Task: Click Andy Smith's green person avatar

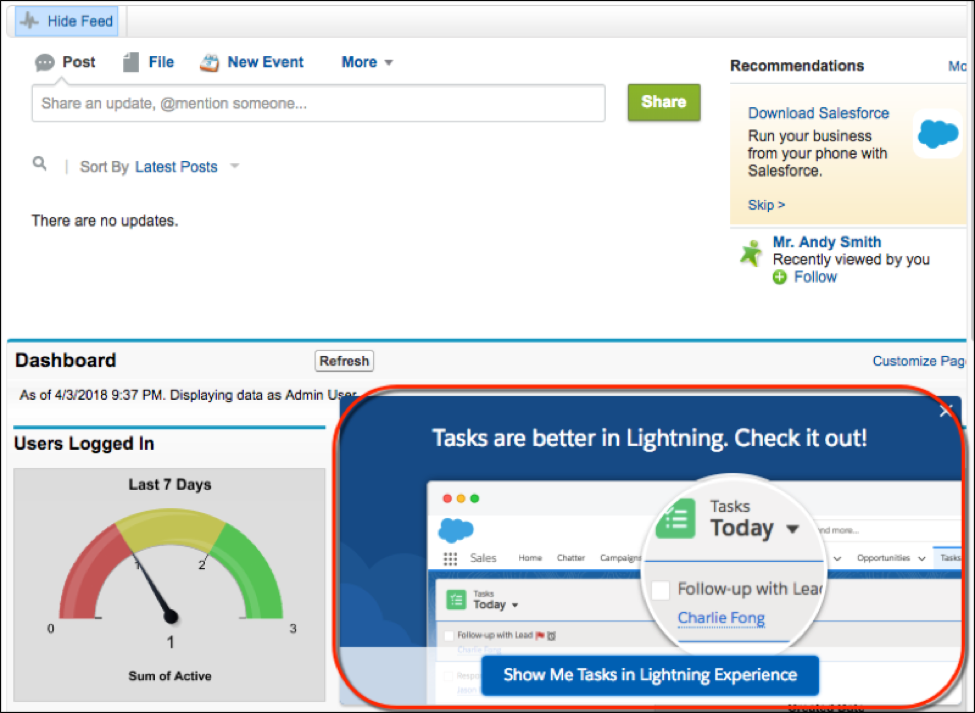Action: coord(751,253)
